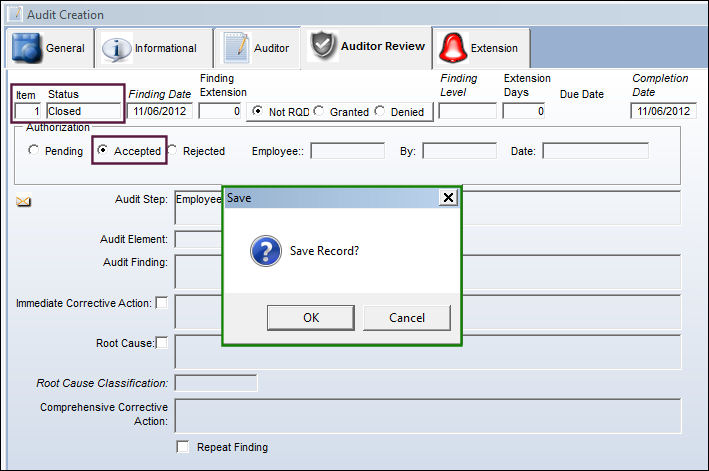Click the Extension Days field
This screenshot has width=709, height=471.
tap(524, 111)
